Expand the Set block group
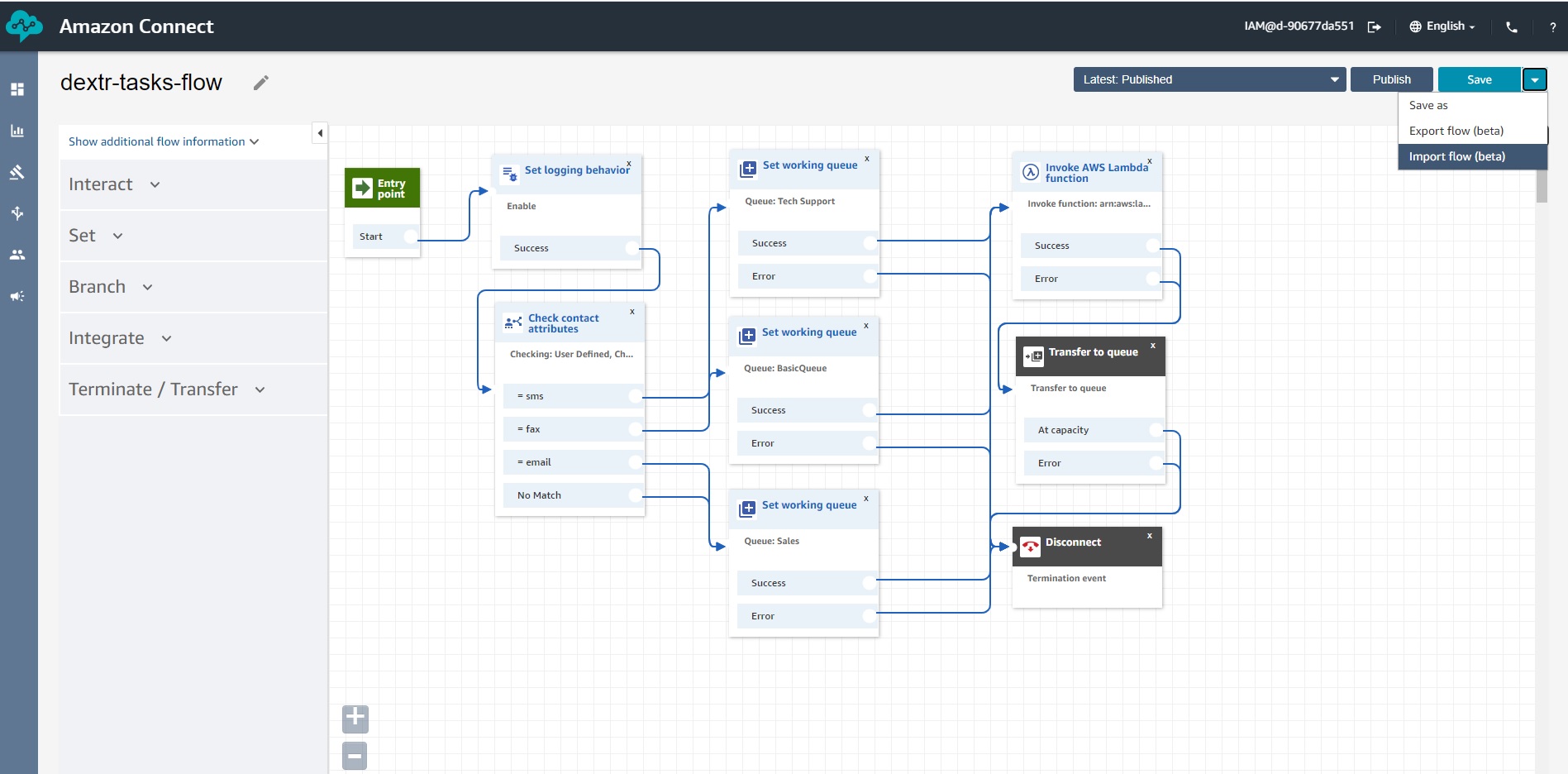This screenshot has width=1568, height=774. 193,236
